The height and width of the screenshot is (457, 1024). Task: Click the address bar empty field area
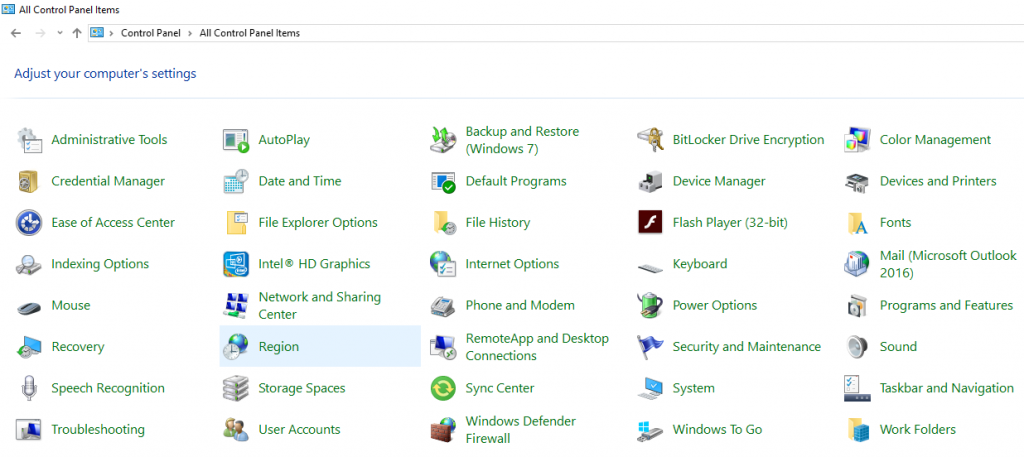tap(660, 33)
